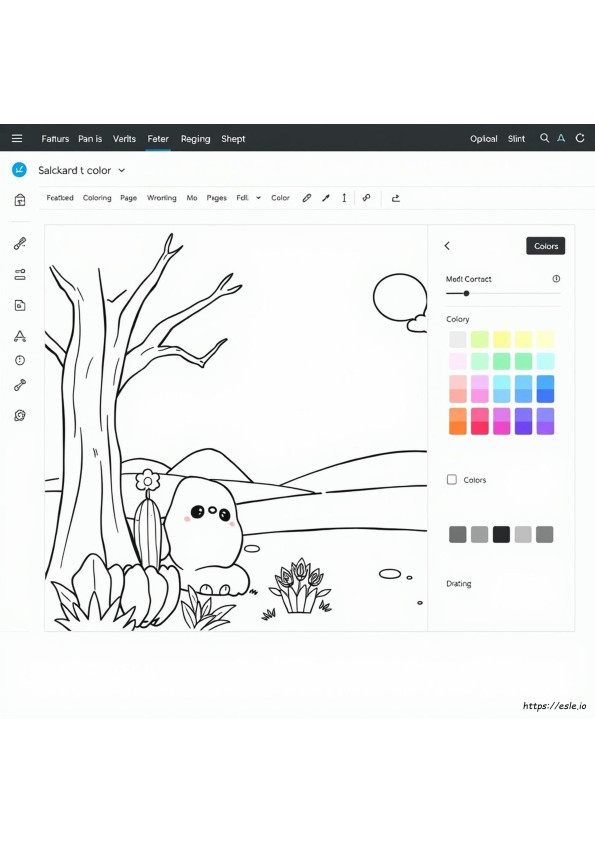This screenshot has width=595, height=842.
Task: Click the flower atop the cactus
Action: 148,481
